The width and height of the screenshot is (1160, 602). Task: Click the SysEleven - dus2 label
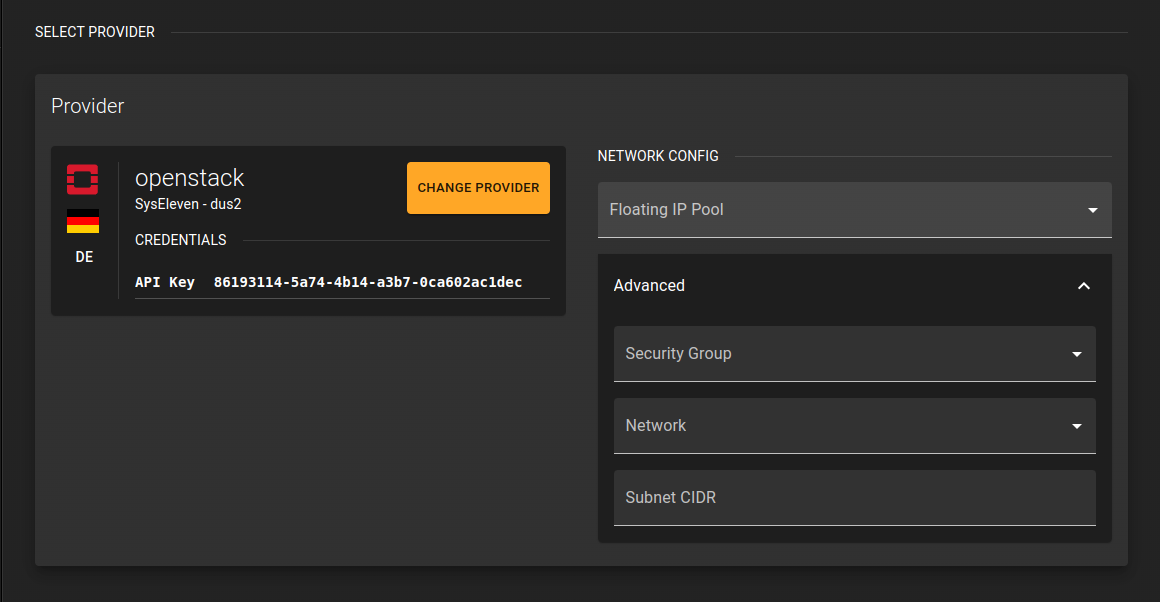pos(188,203)
